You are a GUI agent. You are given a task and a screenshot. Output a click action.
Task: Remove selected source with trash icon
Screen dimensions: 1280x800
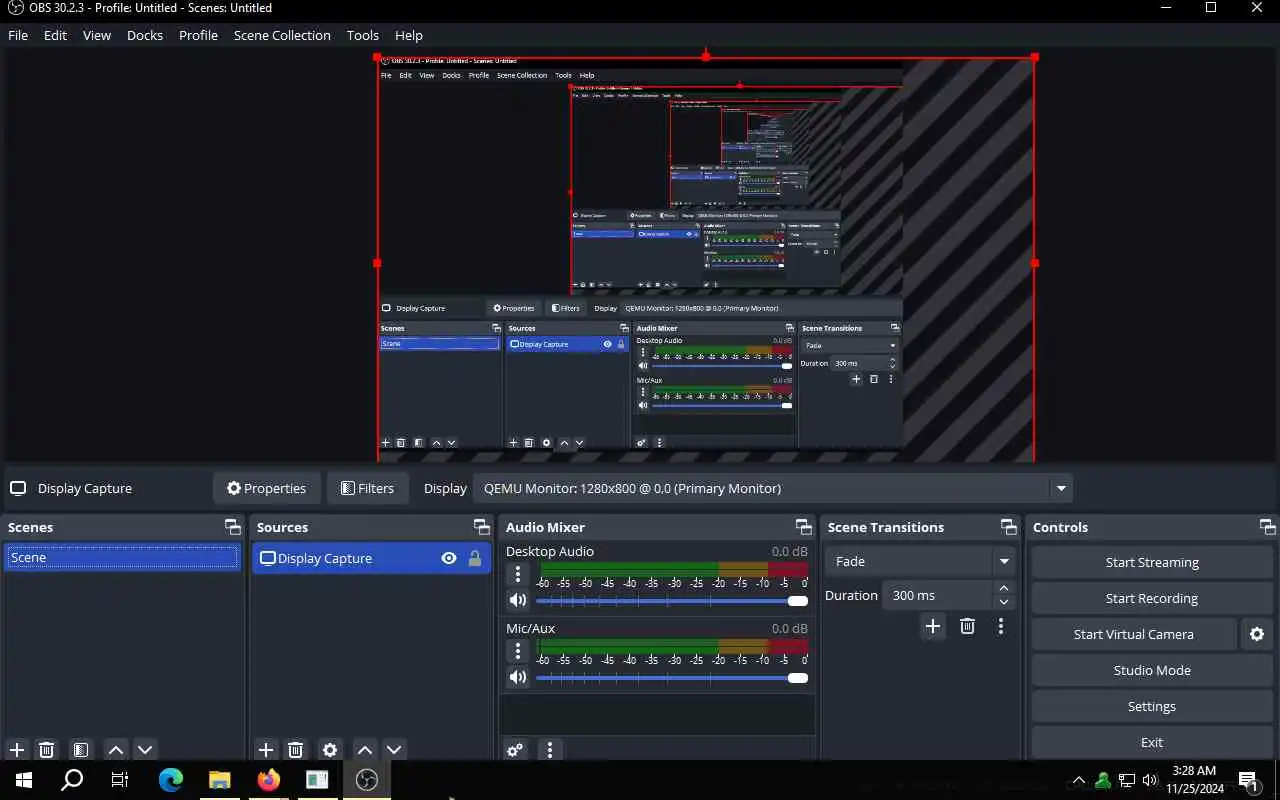[x=295, y=750]
